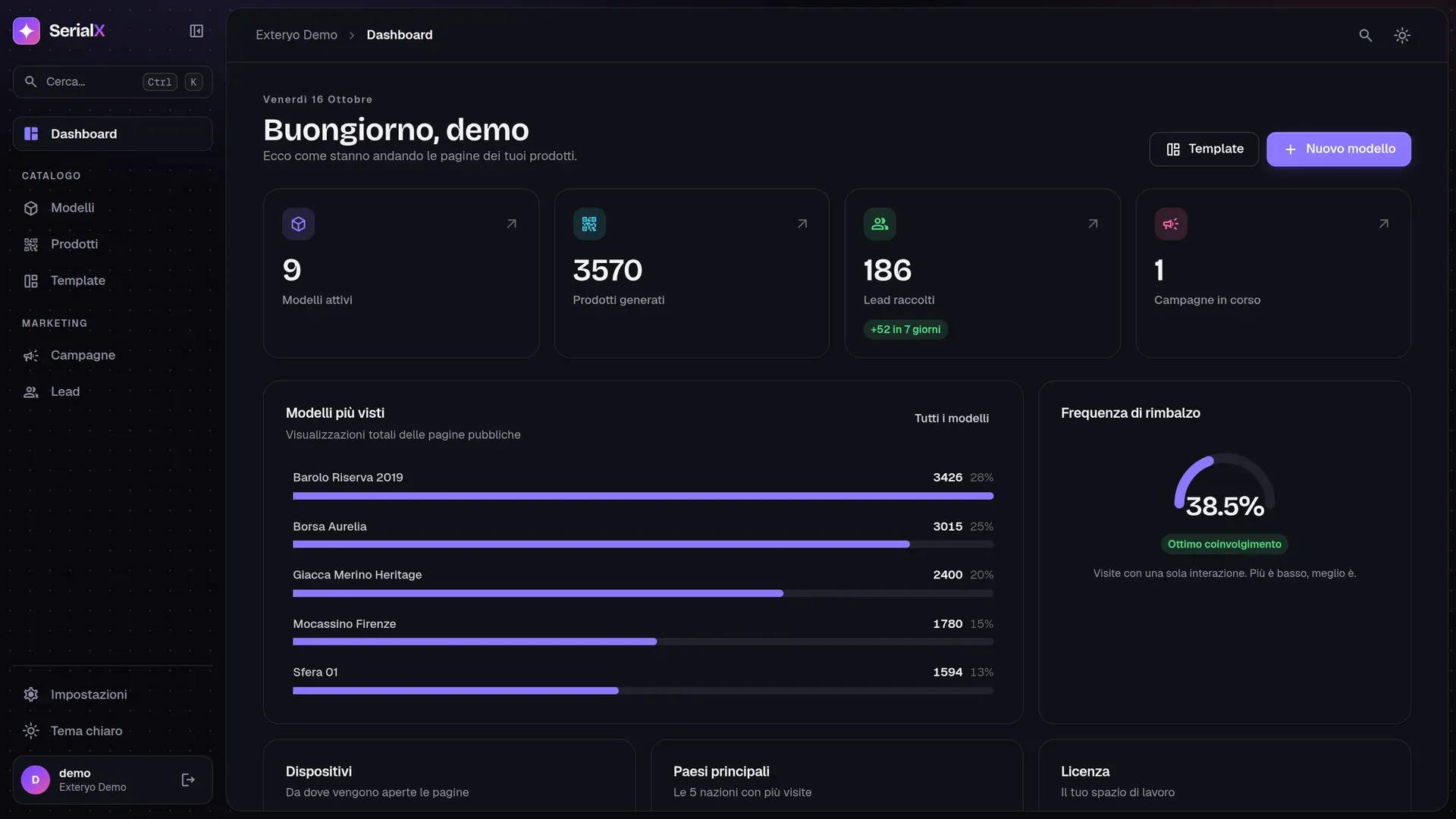The image size is (1456, 819).
Task: Click the Modelli attivi cube icon
Action: (x=298, y=224)
